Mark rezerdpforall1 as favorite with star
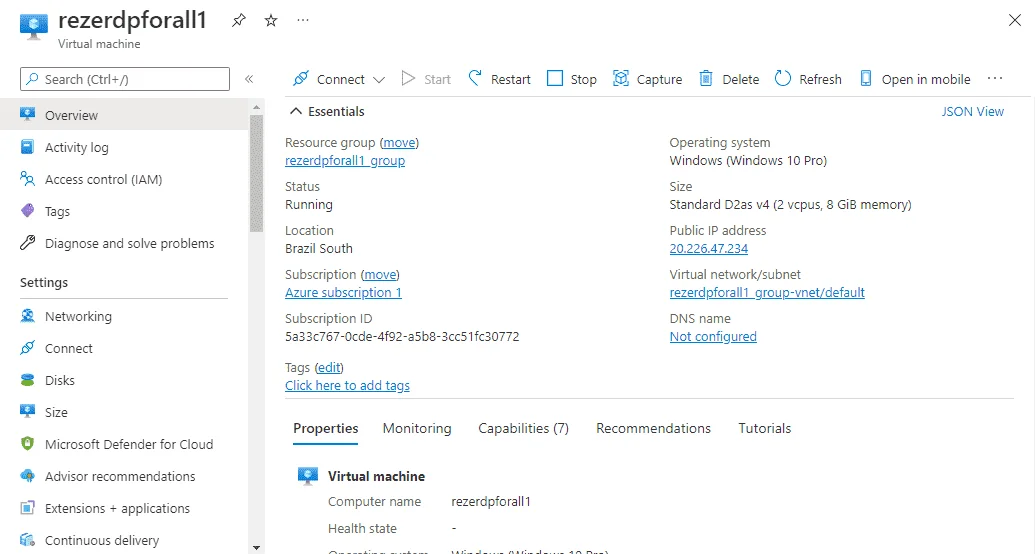1035x554 pixels. coord(271,20)
